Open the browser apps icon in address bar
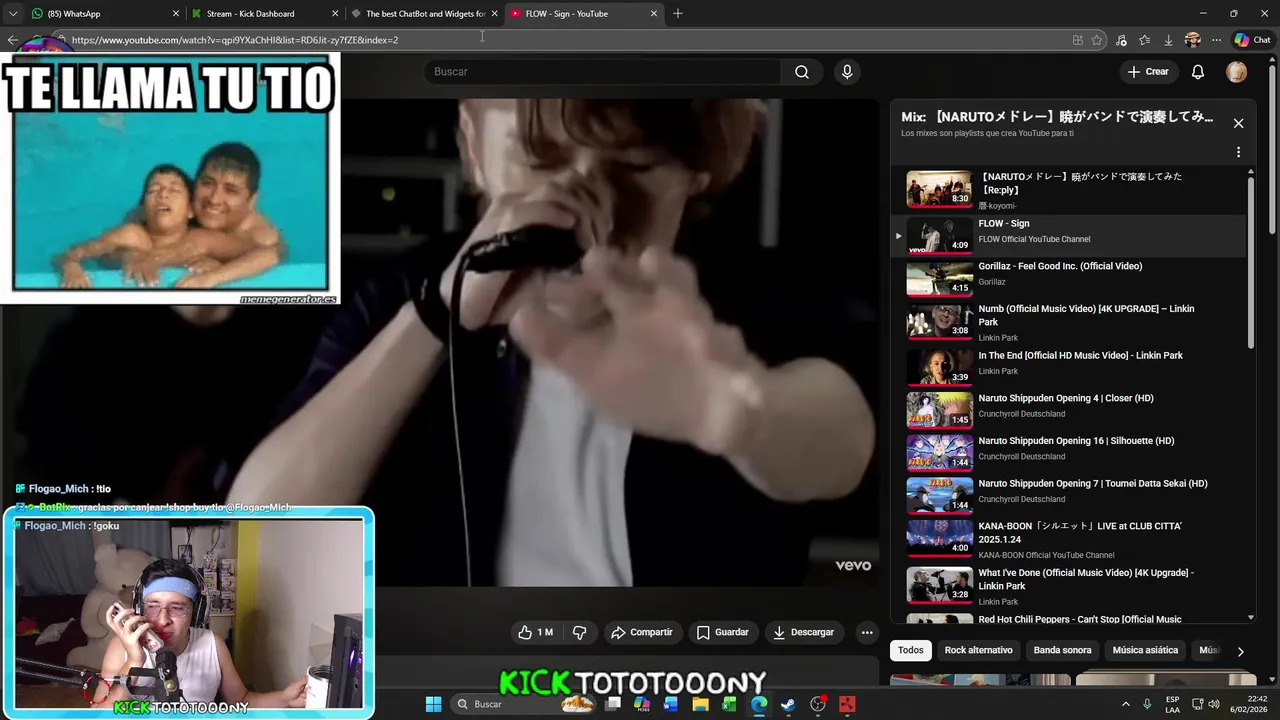The height and width of the screenshot is (720, 1280). pos(1077,40)
